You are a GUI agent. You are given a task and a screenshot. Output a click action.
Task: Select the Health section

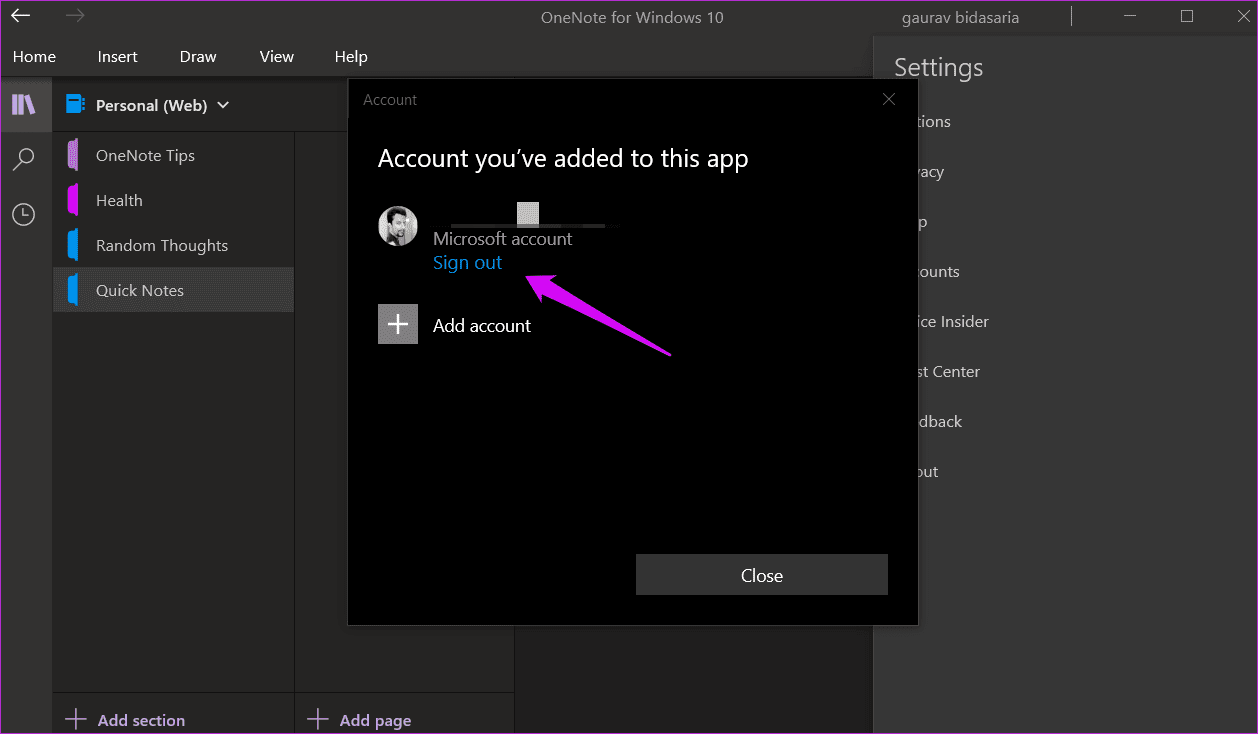coord(173,200)
